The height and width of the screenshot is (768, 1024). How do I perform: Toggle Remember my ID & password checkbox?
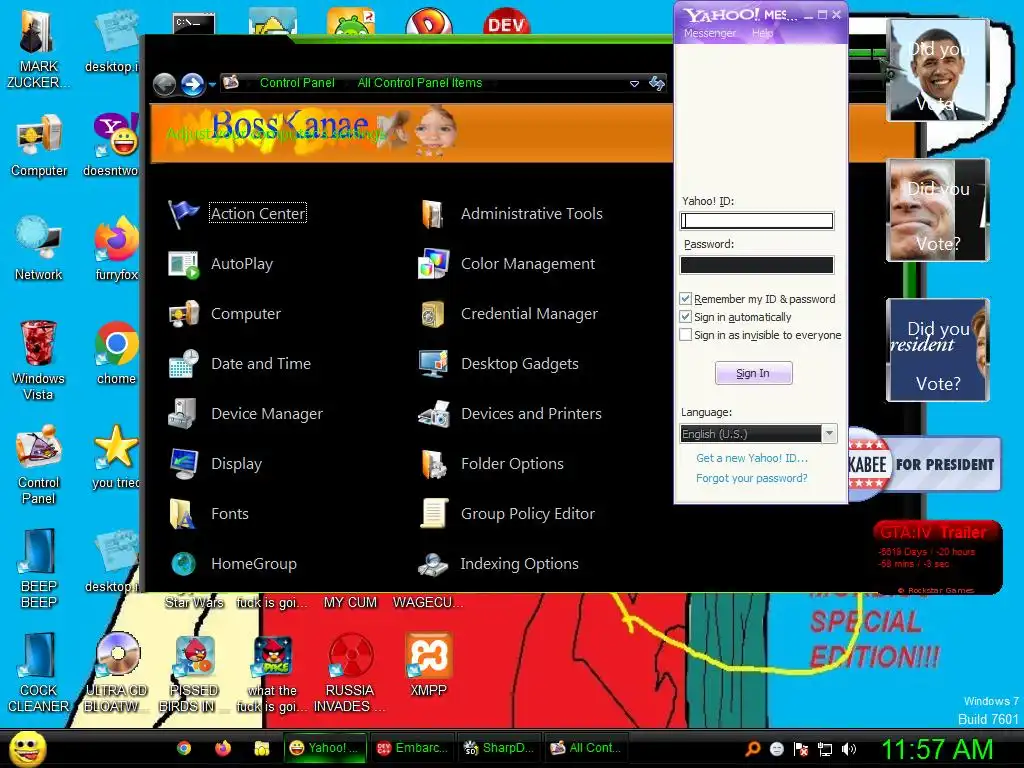pos(686,299)
